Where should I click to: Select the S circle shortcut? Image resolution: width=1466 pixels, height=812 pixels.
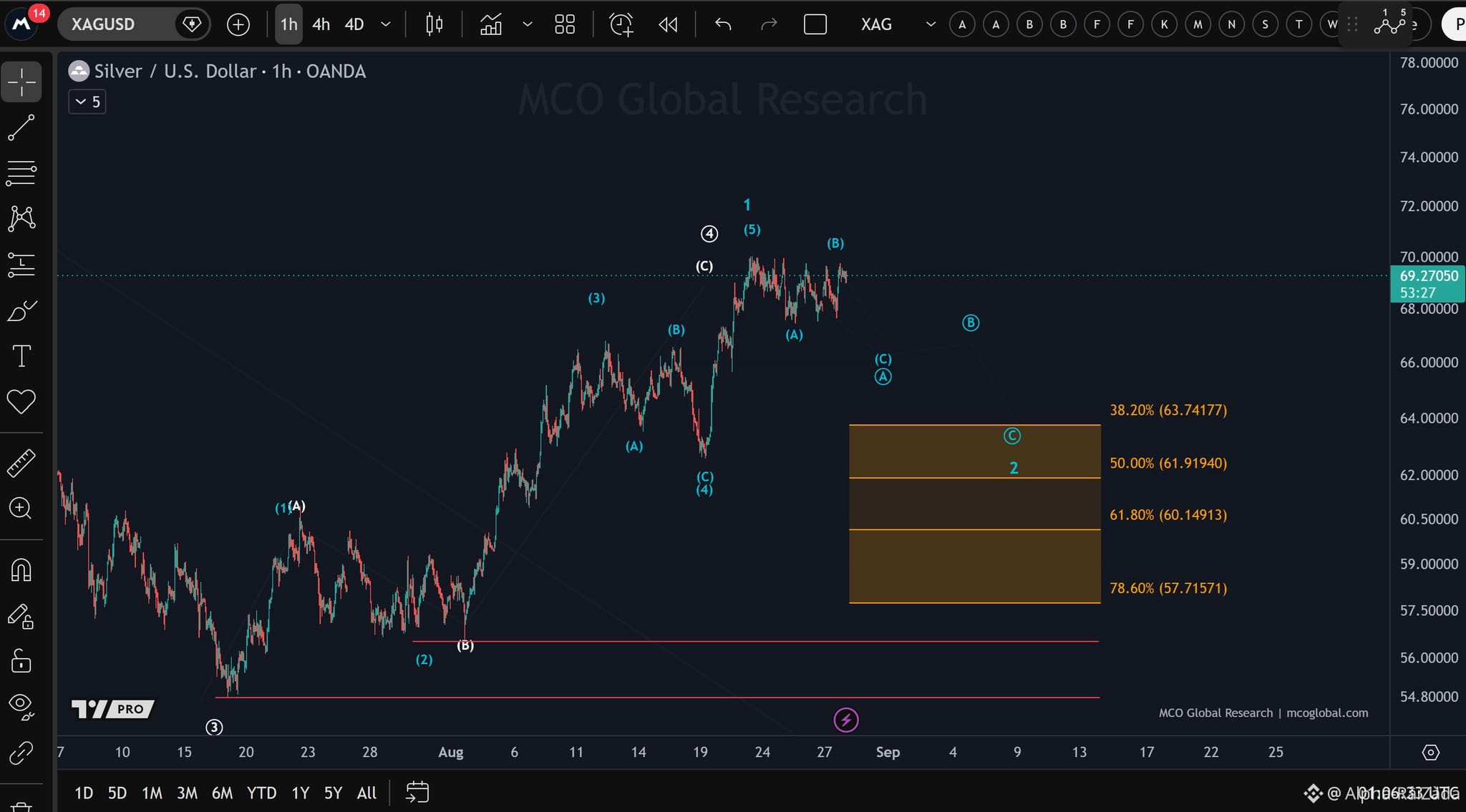(x=1265, y=24)
